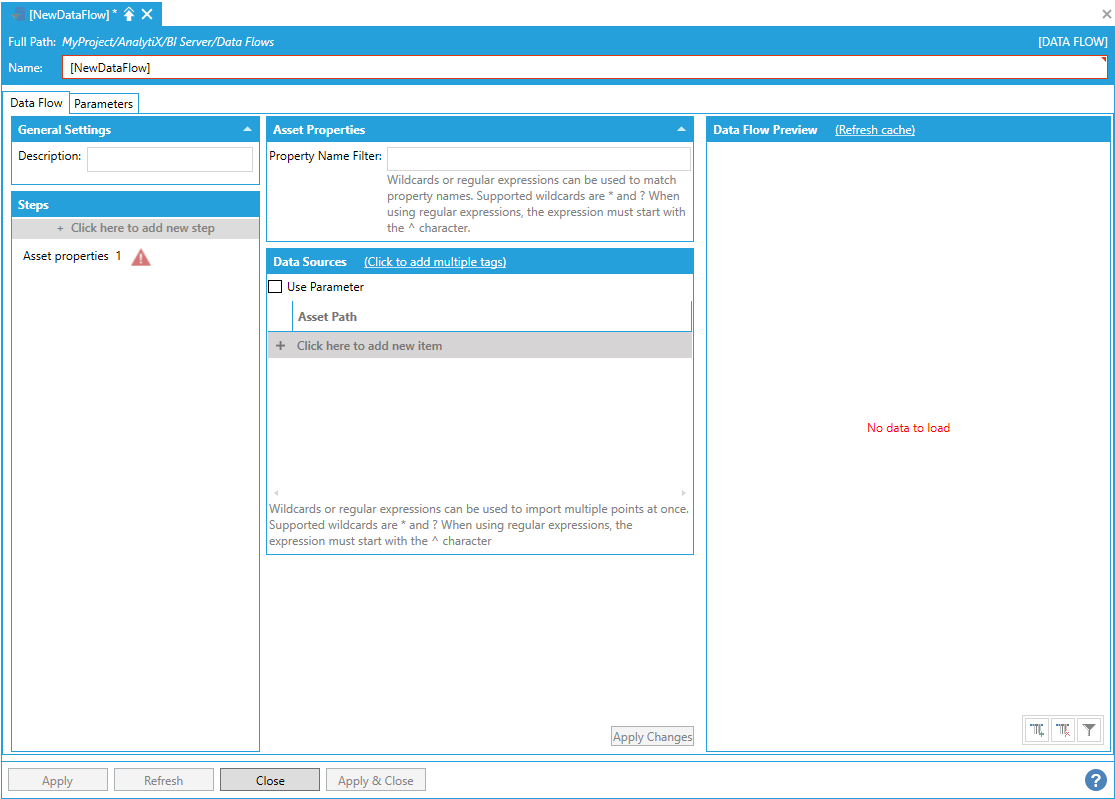This screenshot has height=799, width=1115.
Task: Select the Data Flow tab
Action: [x=37, y=103]
